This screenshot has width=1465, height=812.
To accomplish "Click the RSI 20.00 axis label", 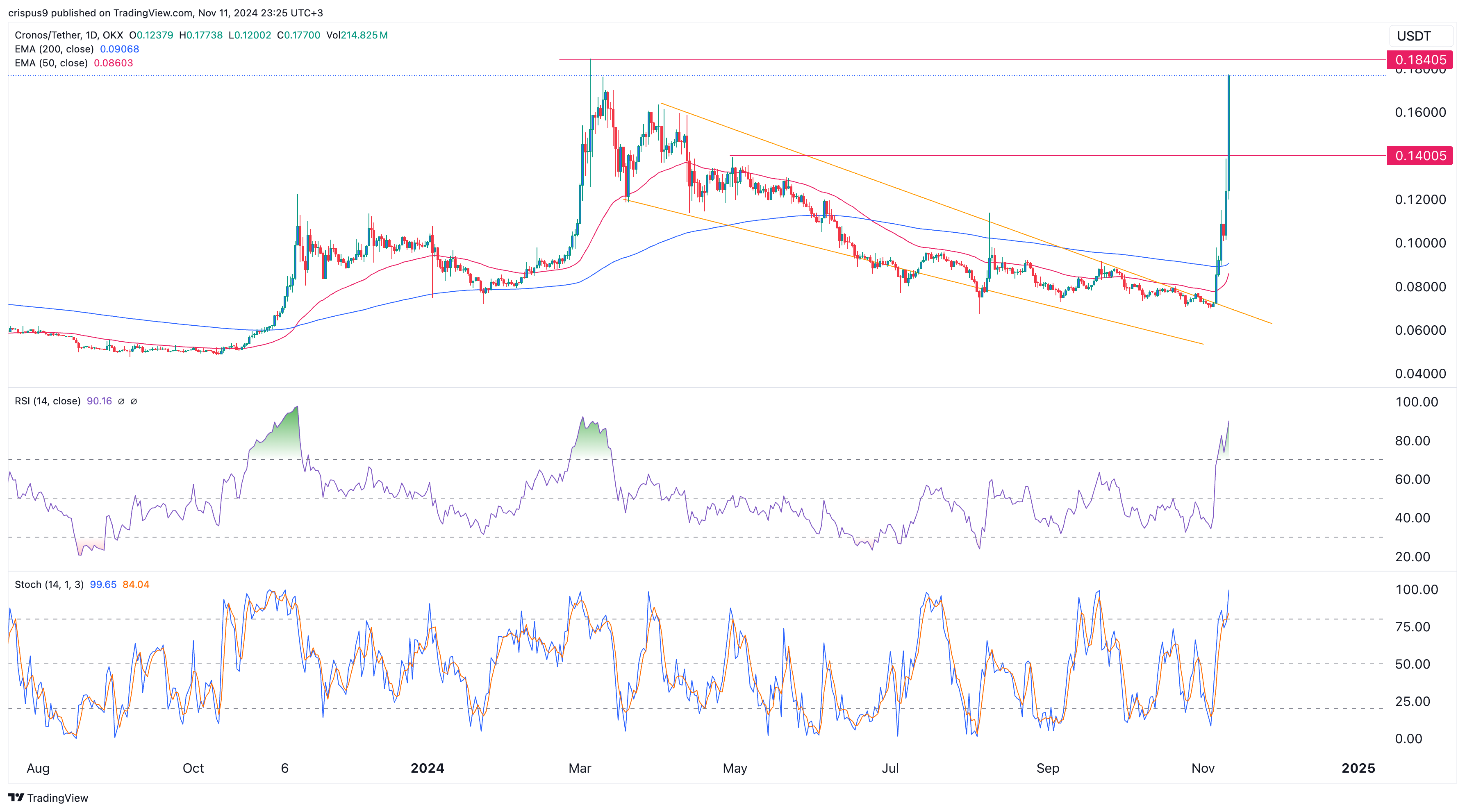I will [x=1412, y=557].
